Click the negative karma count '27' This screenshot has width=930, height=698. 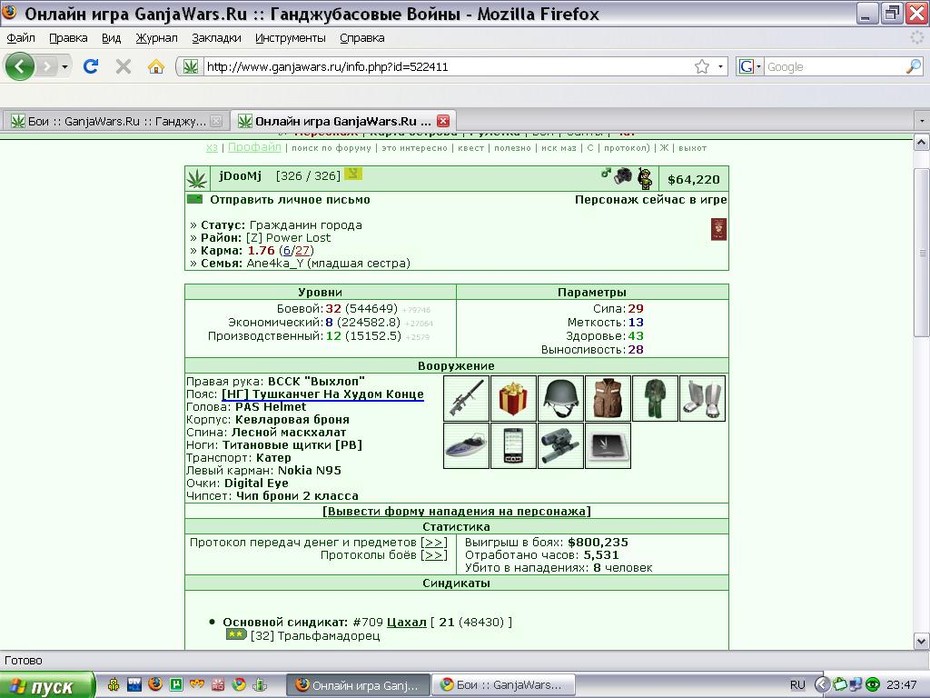[x=302, y=250]
